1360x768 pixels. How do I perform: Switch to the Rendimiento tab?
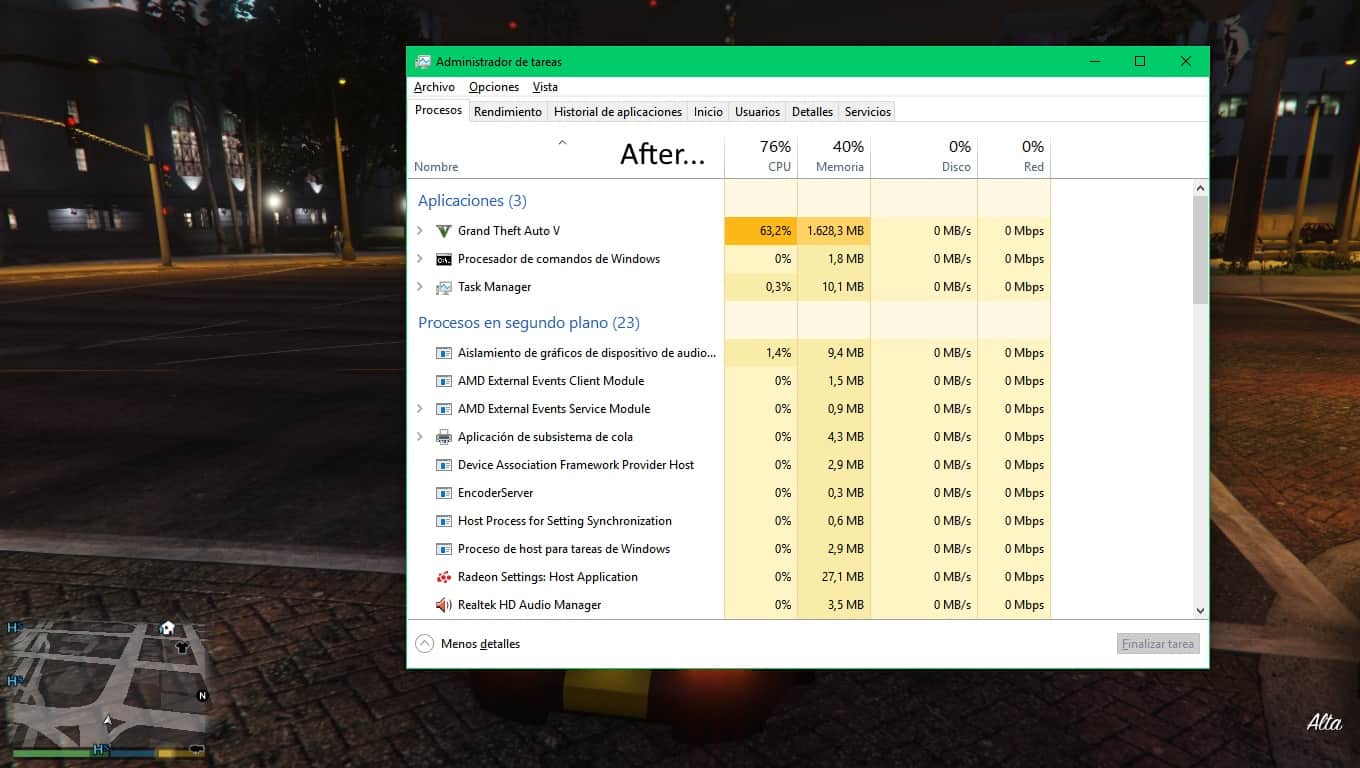pyautogui.click(x=508, y=112)
